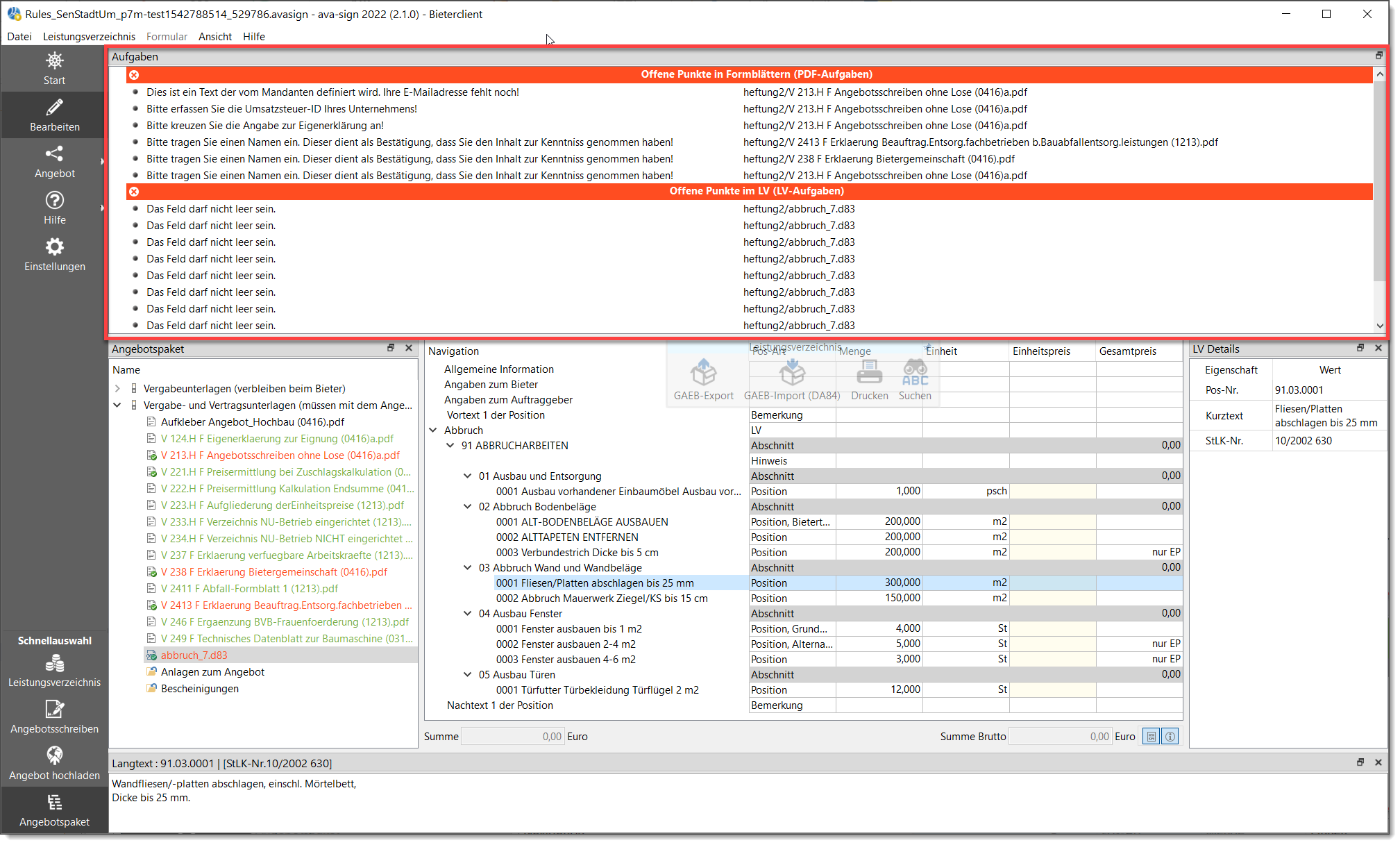The image size is (1400, 845).
Task: Collapse 91 ABBRUCHARBEITEN node
Action: (450, 446)
